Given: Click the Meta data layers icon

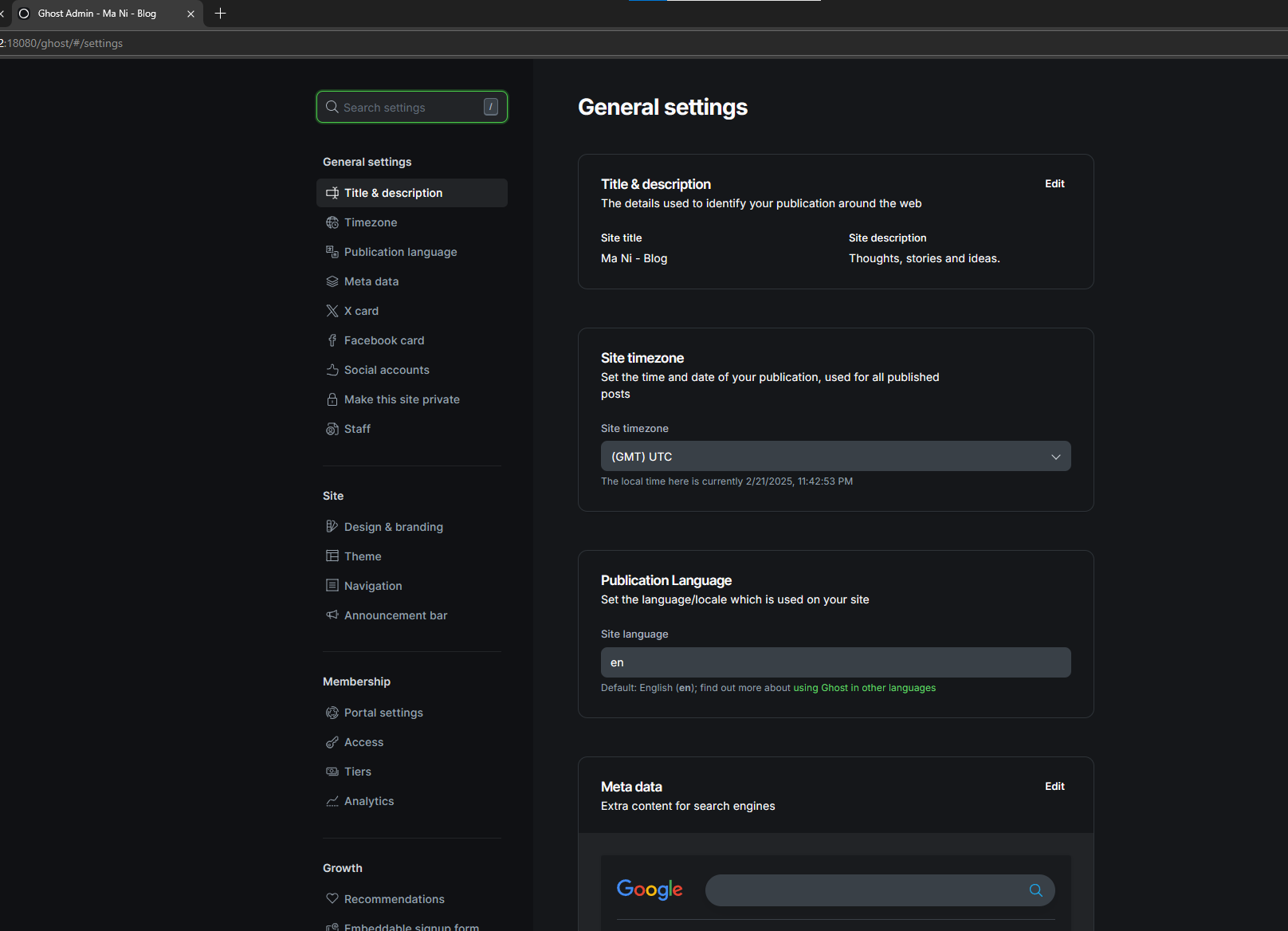Looking at the screenshot, I should point(332,281).
